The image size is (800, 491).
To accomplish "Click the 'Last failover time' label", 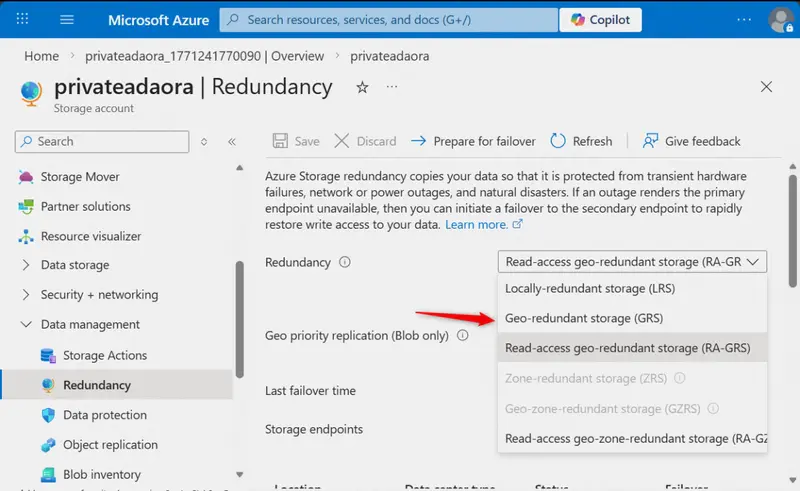I will coord(310,391).
